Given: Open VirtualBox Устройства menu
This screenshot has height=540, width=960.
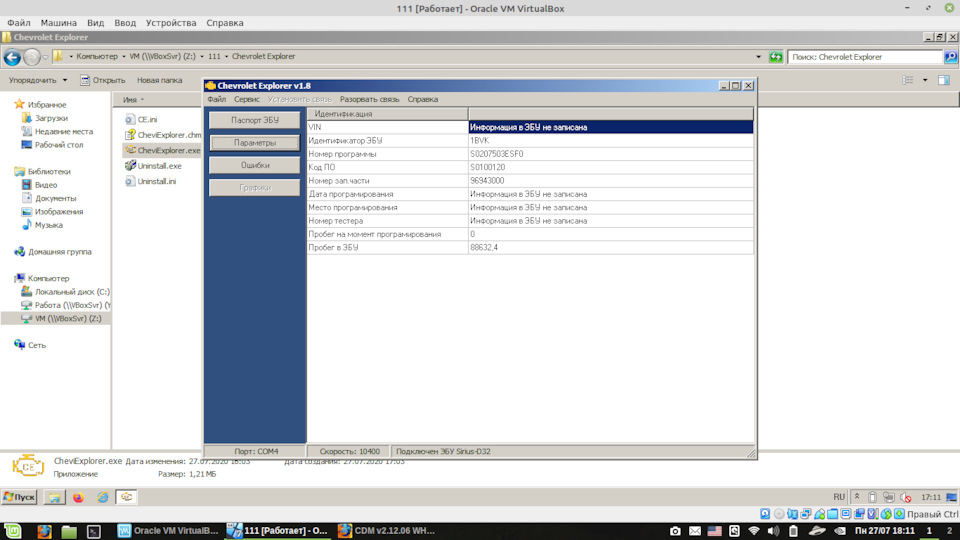Looking at the screenshot, I should tap(171, 23).
